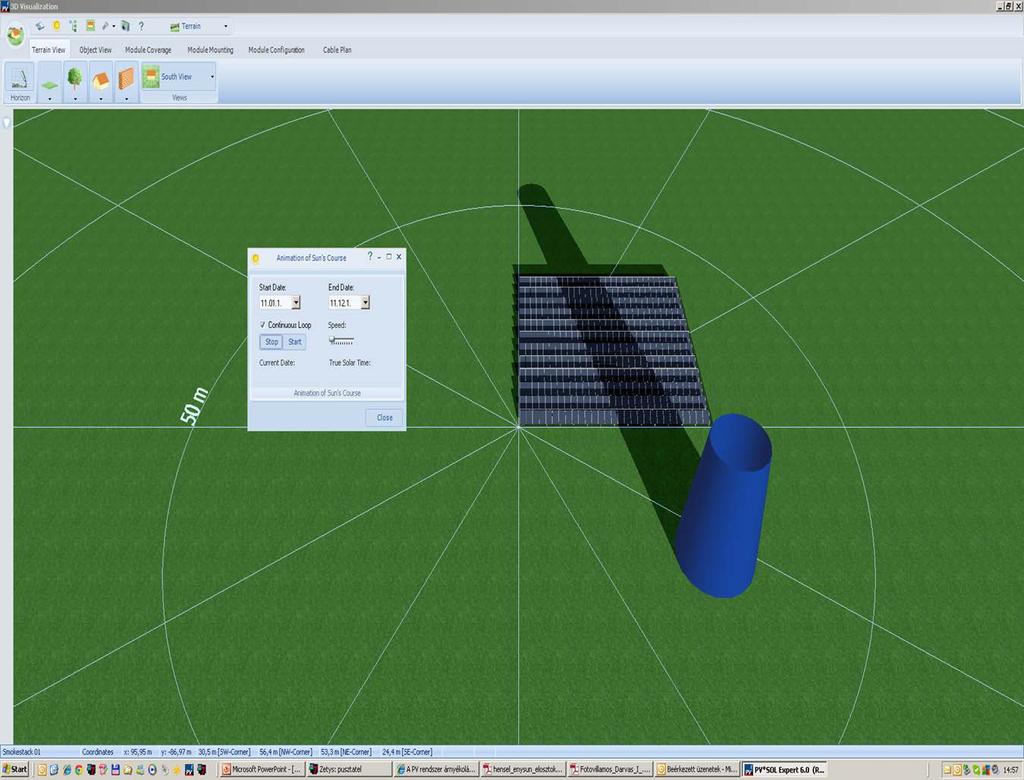The image size is (1024, 780).
Task: Click the question mark help icon in toolbar
Action: (141, 26)
